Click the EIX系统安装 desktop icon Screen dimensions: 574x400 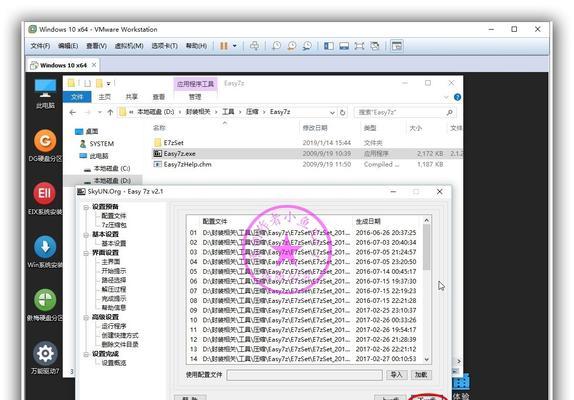[45, 199]
